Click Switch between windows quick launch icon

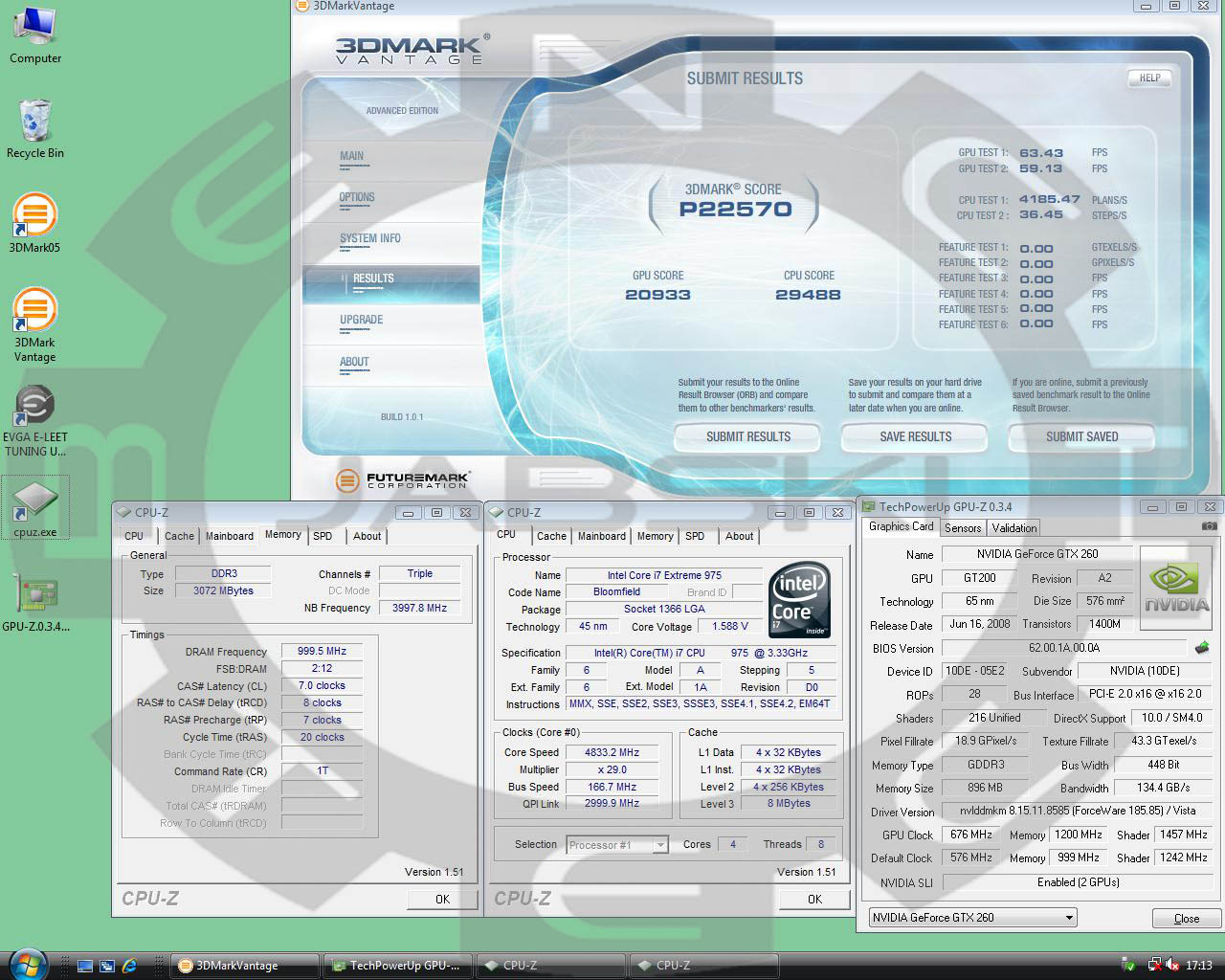107,966
